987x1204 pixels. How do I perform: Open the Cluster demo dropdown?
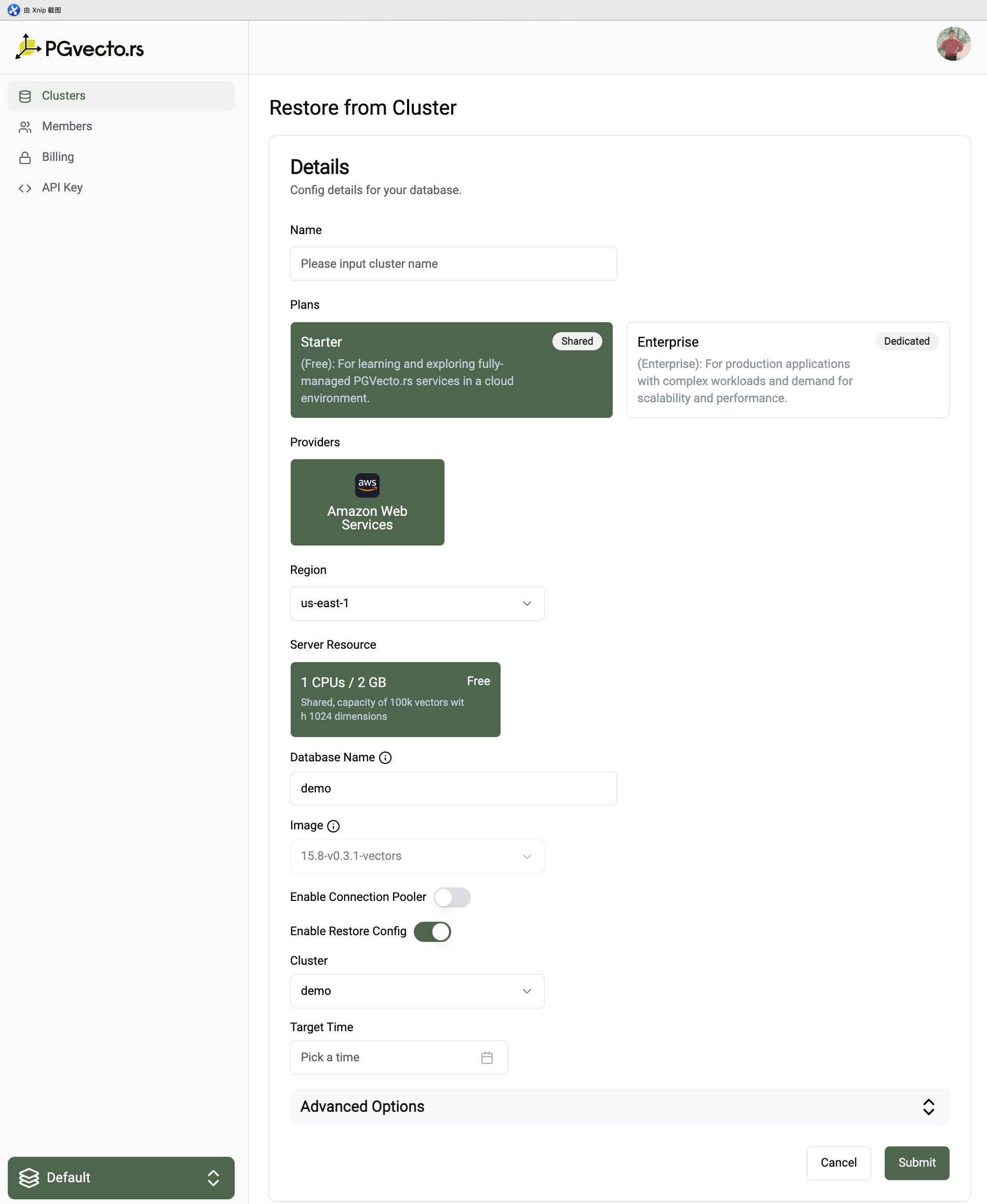pyautogui.click(x=417, y=991)
